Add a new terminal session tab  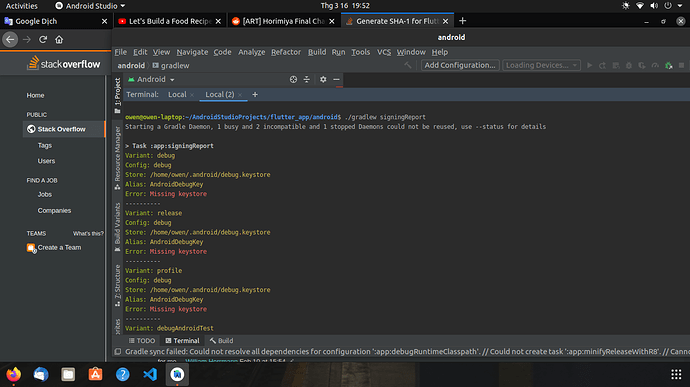(255, 94)
